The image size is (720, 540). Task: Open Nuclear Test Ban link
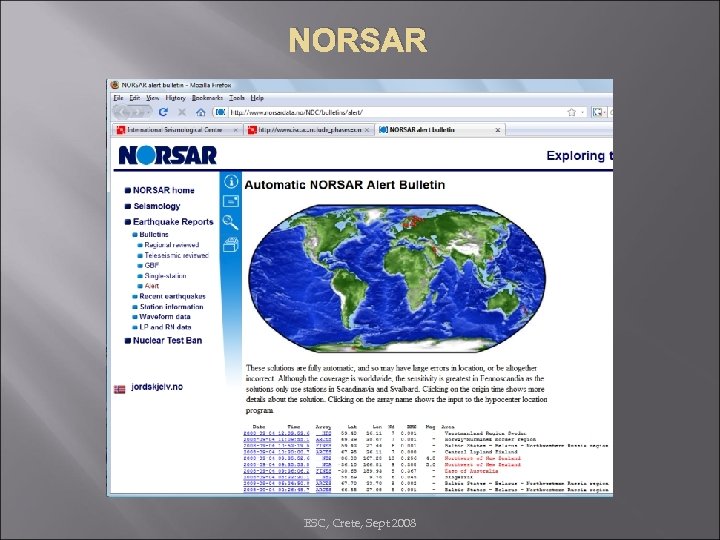tap(167, 341)
